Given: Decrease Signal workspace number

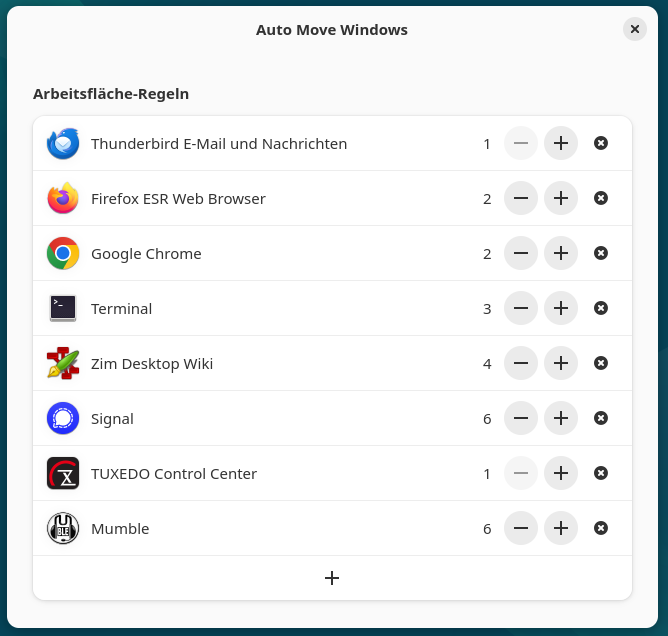Looking at the screenshot, I should point(521,418).
